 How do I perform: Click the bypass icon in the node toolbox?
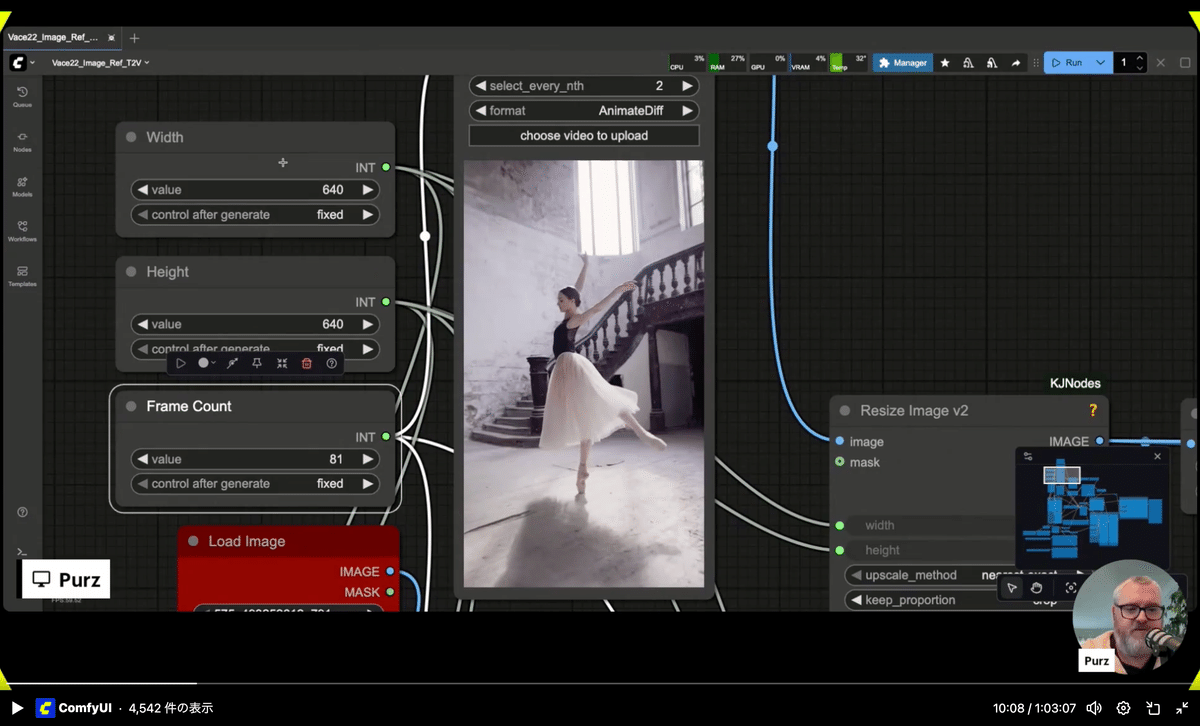[232, 363]
